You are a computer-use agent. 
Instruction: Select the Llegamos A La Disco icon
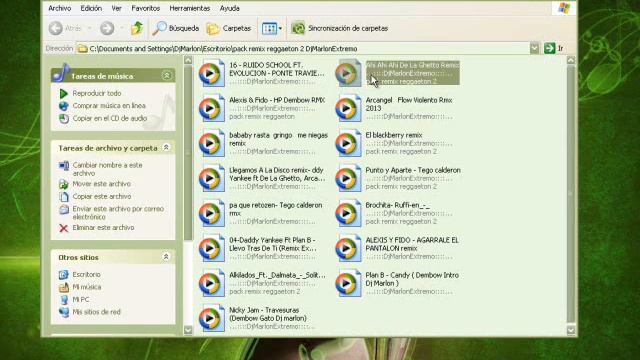211,178
